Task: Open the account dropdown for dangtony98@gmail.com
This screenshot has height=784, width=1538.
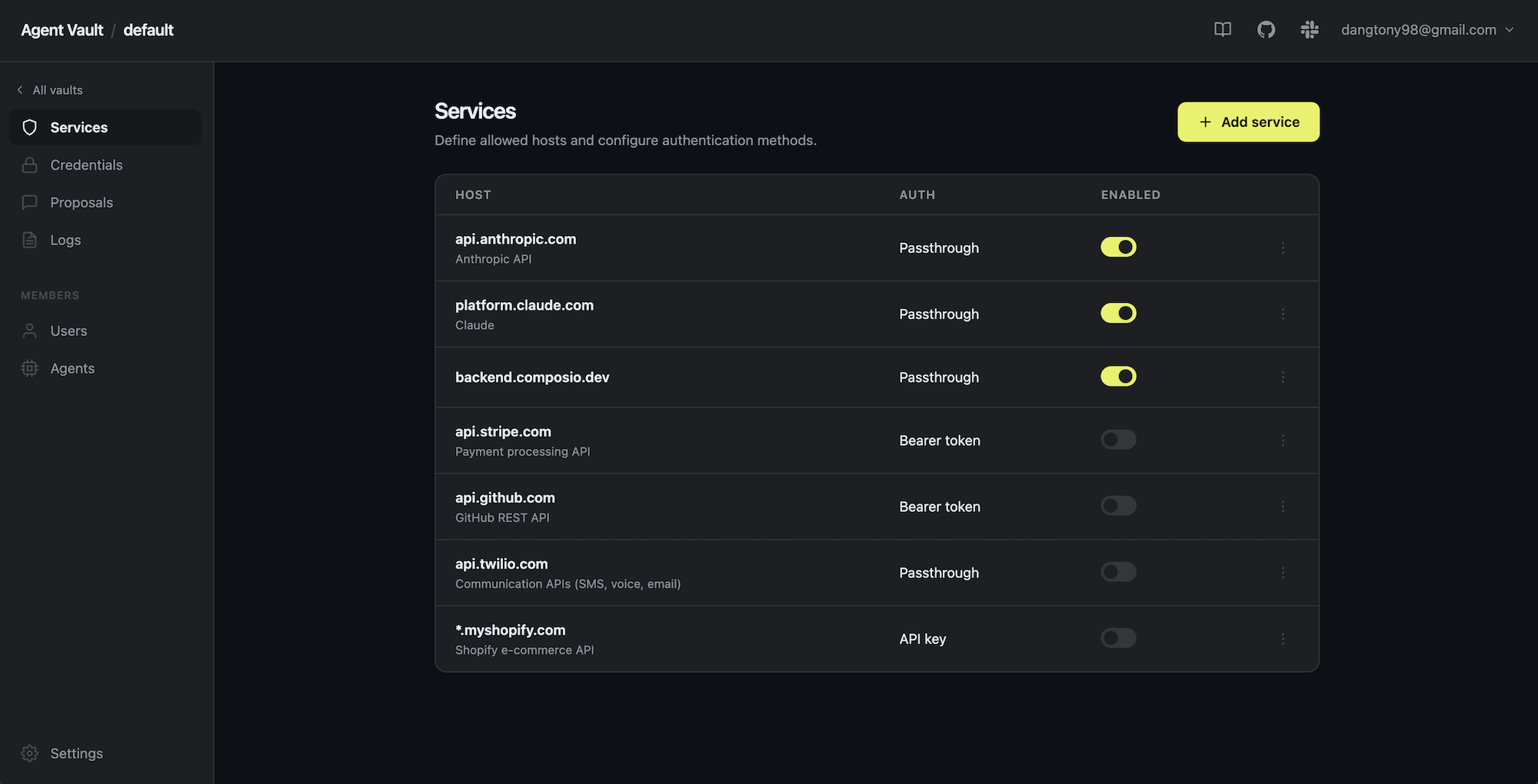Action: (x=1427, y=30)
